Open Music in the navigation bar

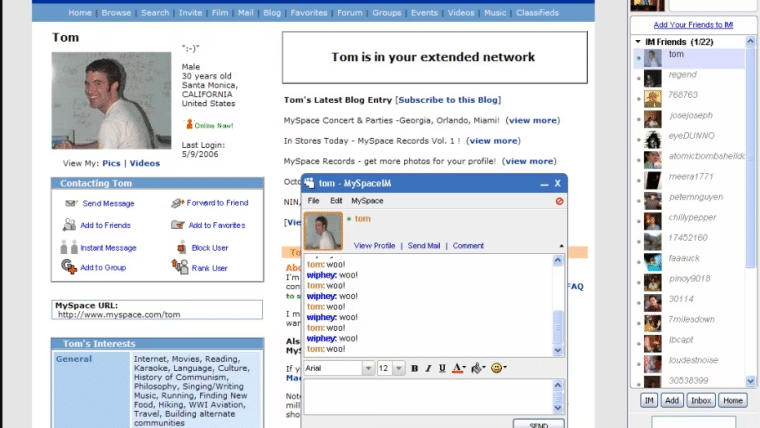495,13
